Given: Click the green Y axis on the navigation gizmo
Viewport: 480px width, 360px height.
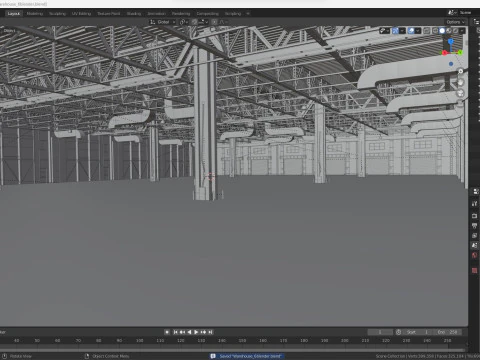Looking at the screenshot, I should click(460, 52).
